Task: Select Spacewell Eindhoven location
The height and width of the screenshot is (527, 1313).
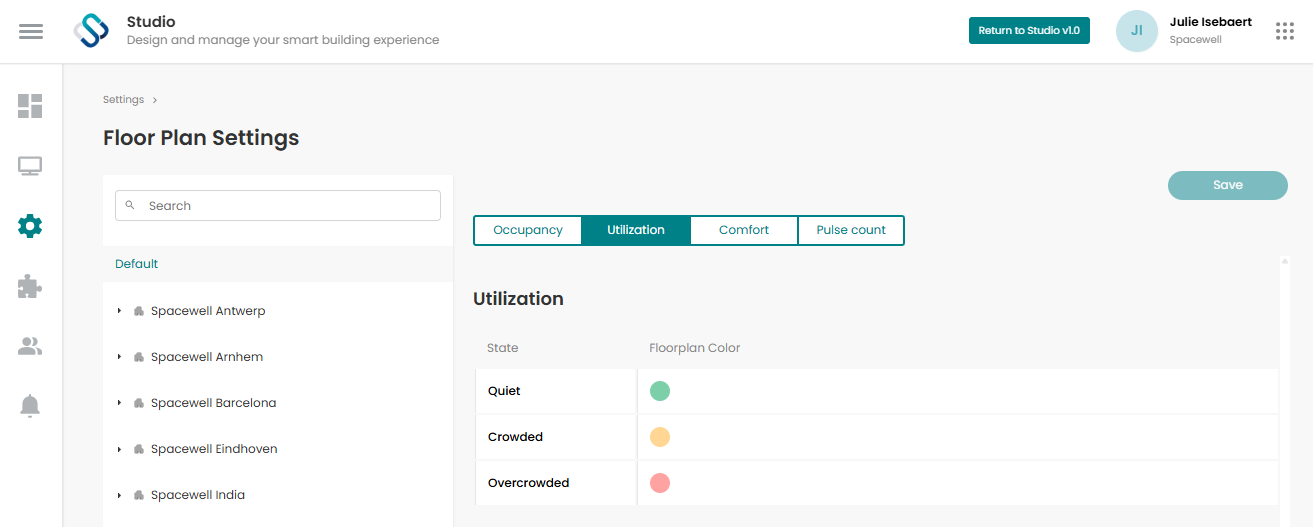Action: [214, 449]
